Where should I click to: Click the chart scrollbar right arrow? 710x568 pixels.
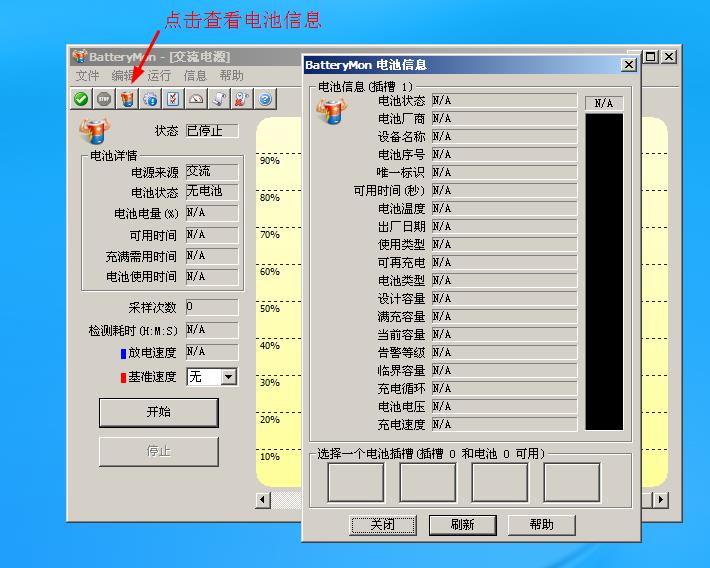pos(660,500)
